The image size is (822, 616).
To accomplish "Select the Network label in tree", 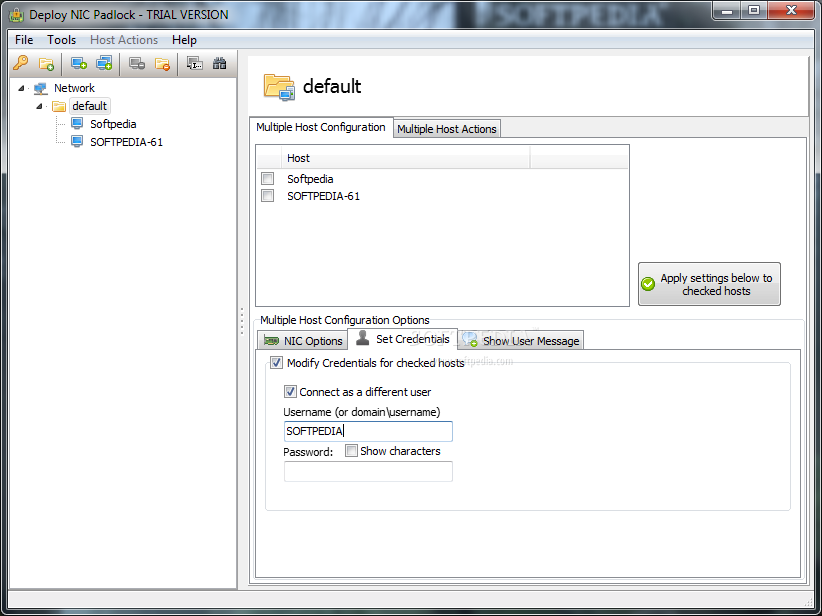I will tap(74, 88).
